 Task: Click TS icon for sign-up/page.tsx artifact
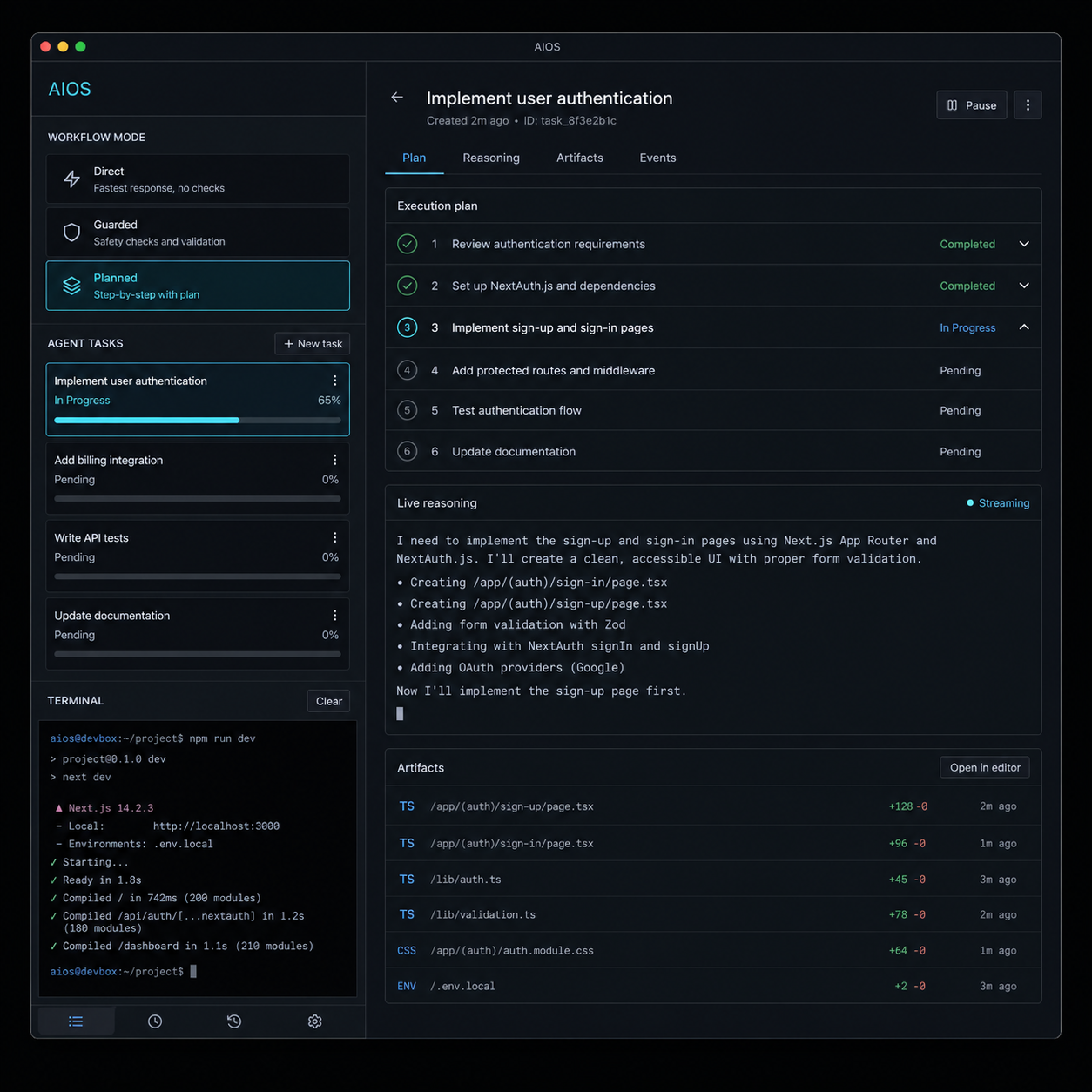(x=407, y=806)
